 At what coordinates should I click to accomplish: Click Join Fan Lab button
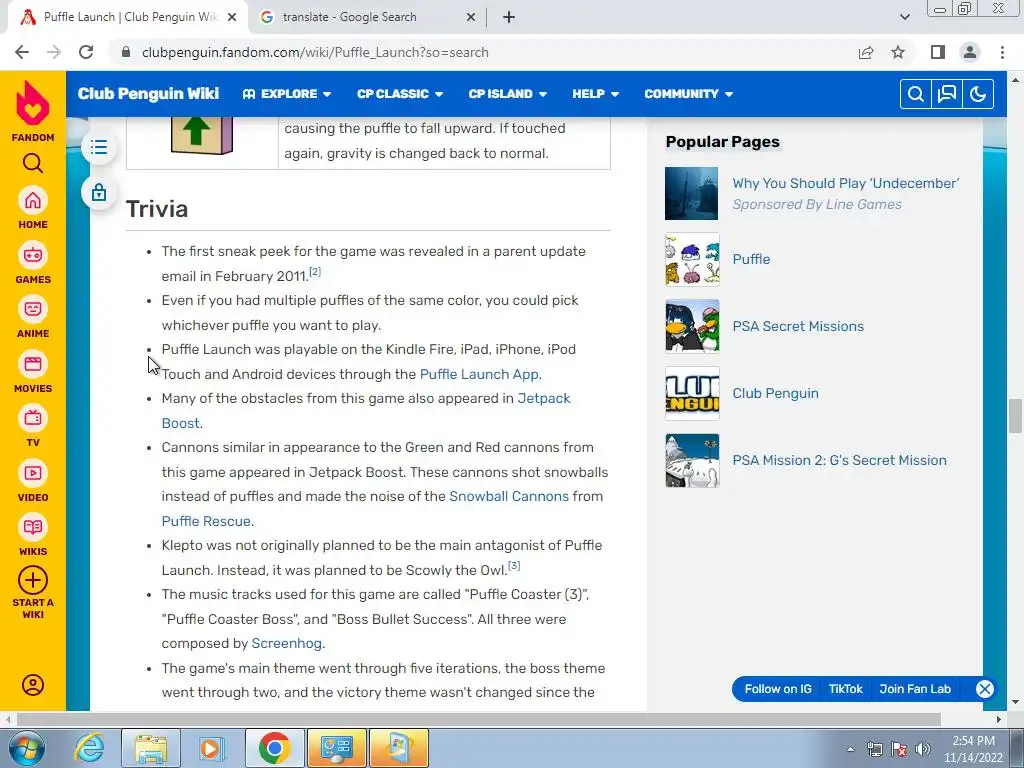click(915, 689)
